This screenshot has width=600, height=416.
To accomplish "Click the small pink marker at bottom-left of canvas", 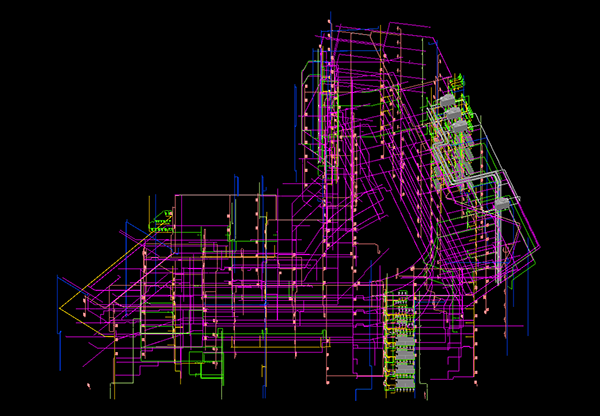I will pyautogui.click(x=88, y=383).
